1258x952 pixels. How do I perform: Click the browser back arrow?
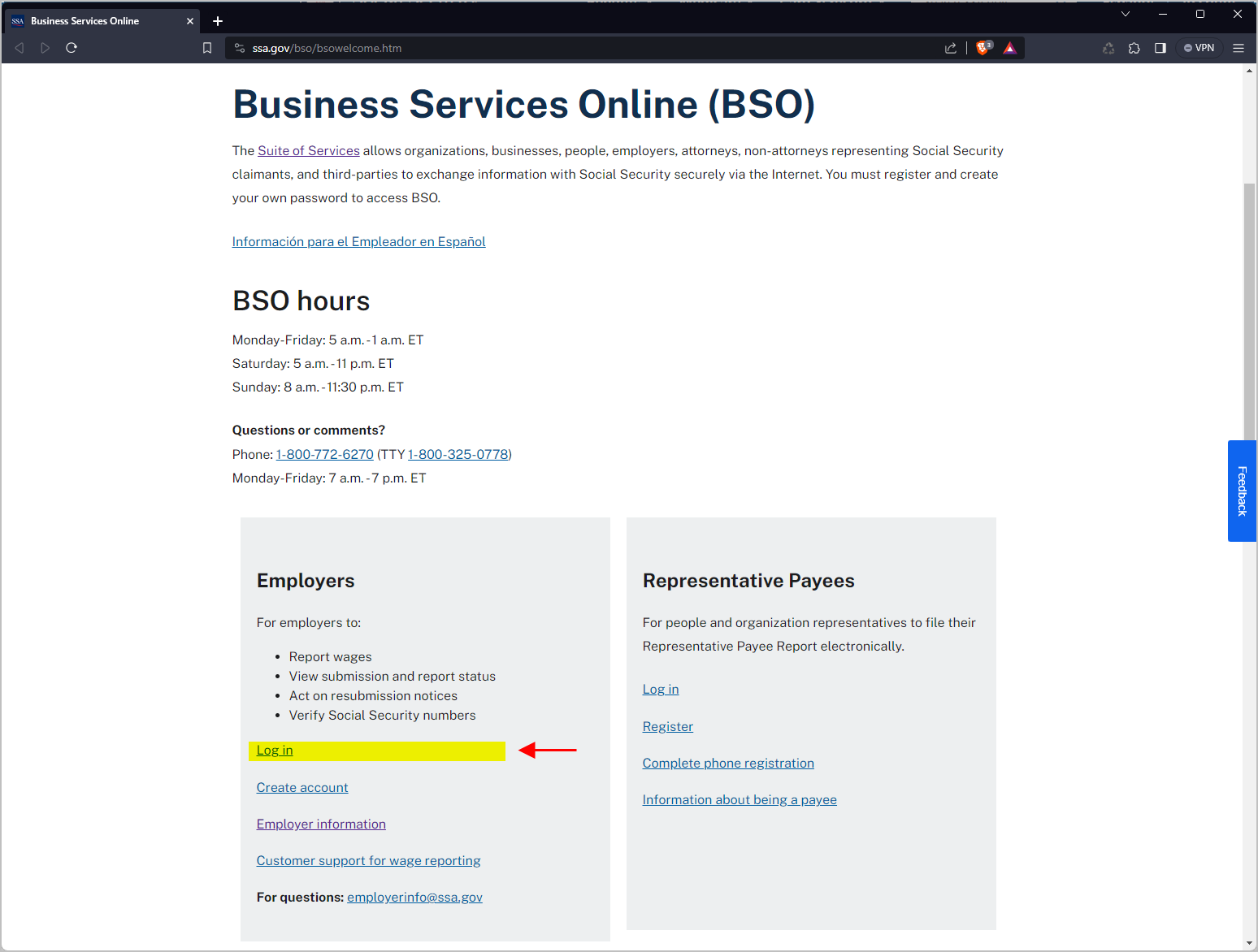tap(20, 48)
